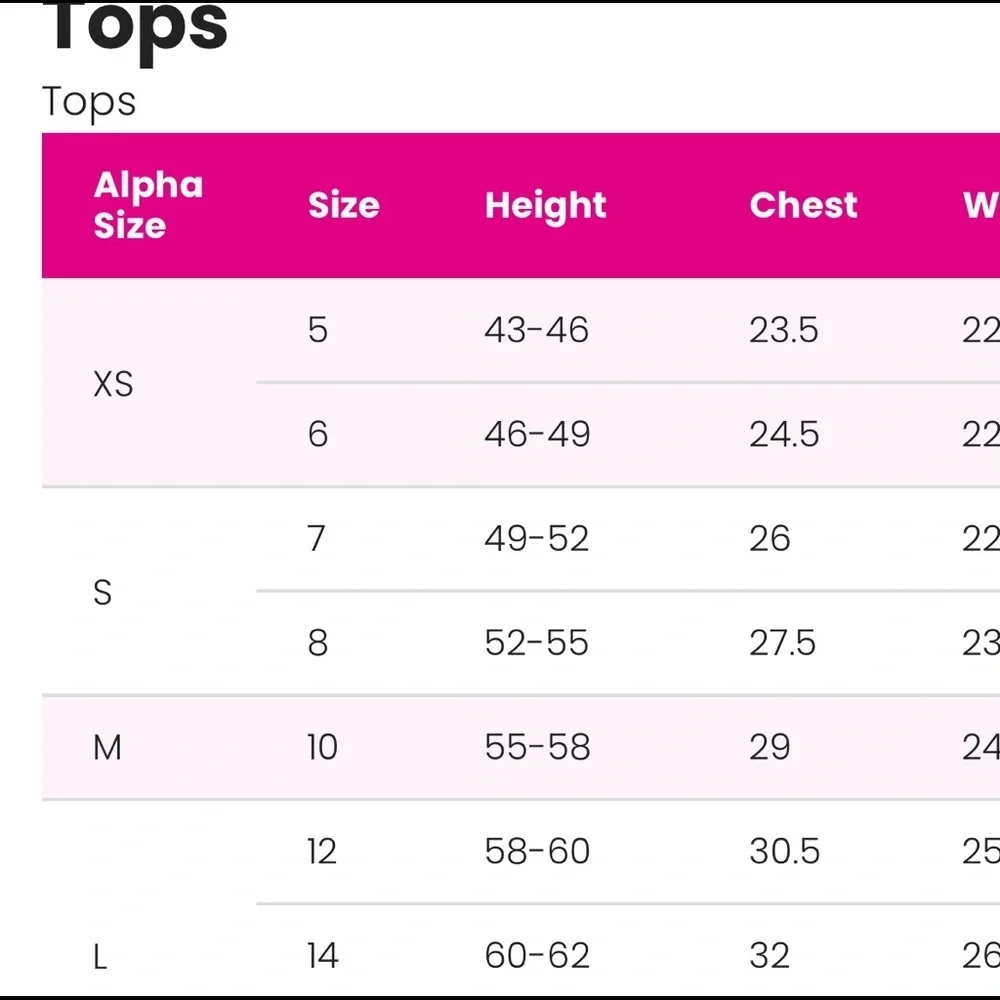1000x1000 pixels.
Task: Select the XS alpha size cell
Action: 114,384
